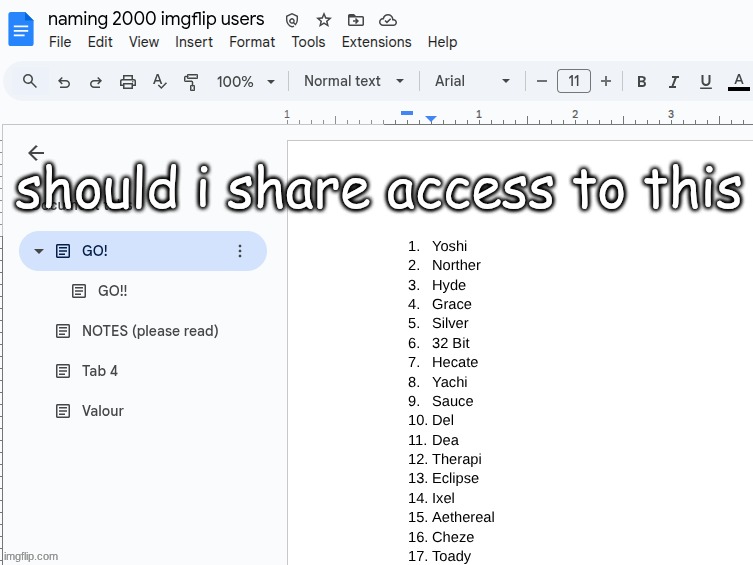Collapse the GO! tab tree arrow
The image size is (753, 565).
pyautogui.click(x=39, y=251)
